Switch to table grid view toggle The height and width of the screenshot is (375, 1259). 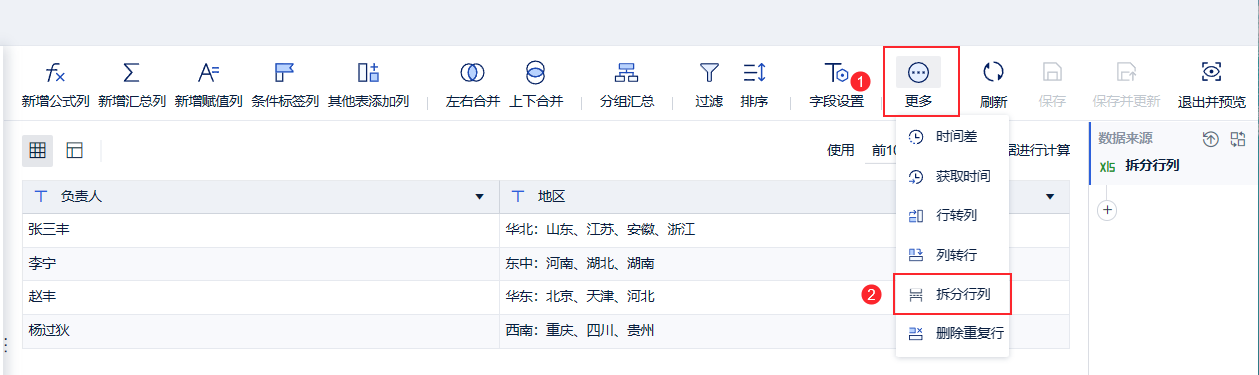pyautogui.click(x=37, y=151)
